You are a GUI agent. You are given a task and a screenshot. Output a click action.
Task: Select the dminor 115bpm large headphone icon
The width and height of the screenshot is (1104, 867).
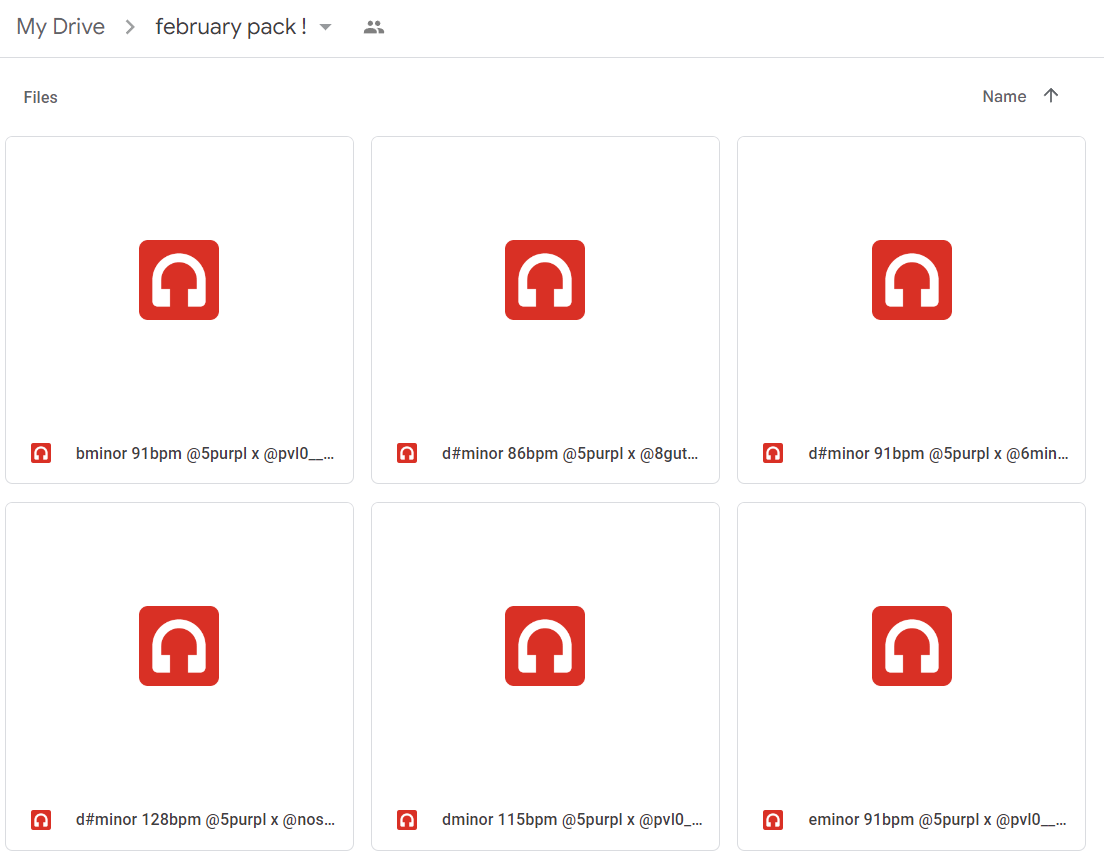click(545, 646)
